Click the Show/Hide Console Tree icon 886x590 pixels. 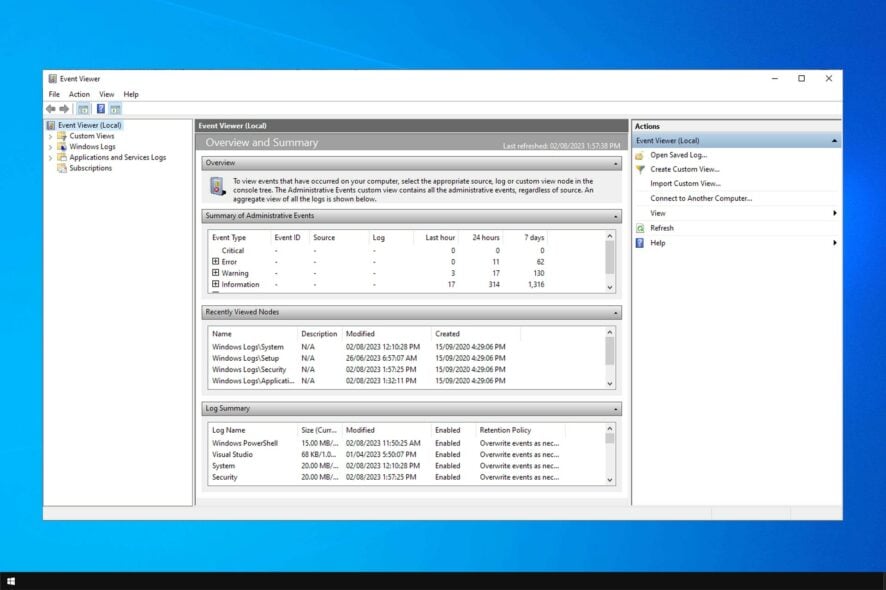(x=84, y=109)
